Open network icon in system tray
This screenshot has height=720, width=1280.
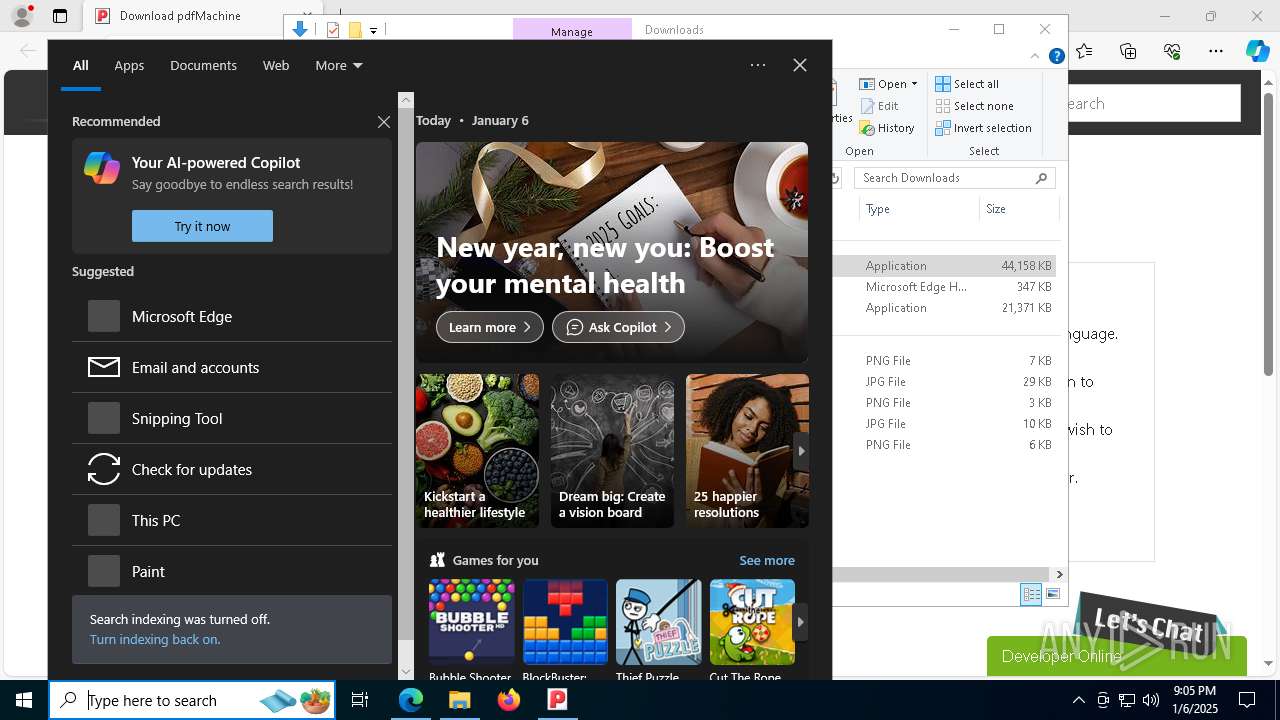(1126, 700)
